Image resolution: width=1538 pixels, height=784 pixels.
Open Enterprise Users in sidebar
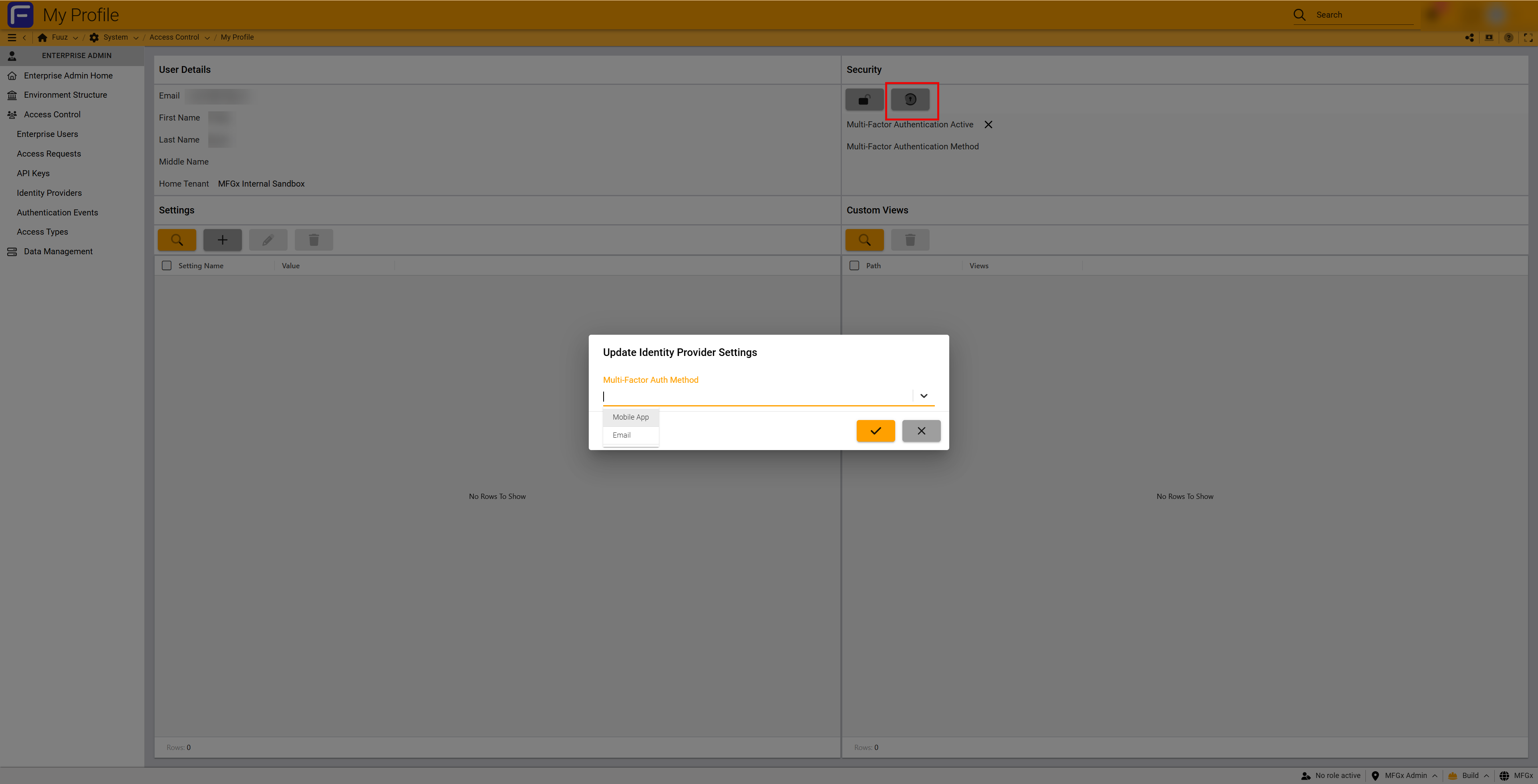47,135
